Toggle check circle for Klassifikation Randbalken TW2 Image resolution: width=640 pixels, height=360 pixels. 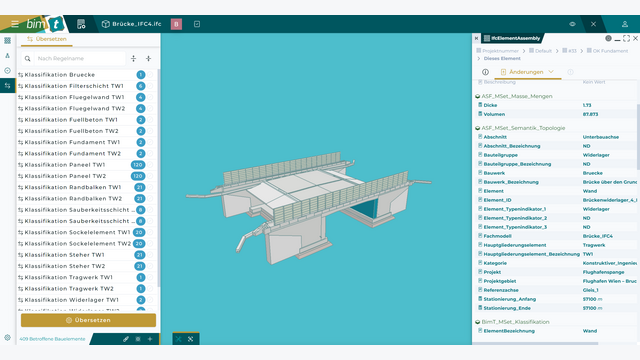(x=150, y=199)
